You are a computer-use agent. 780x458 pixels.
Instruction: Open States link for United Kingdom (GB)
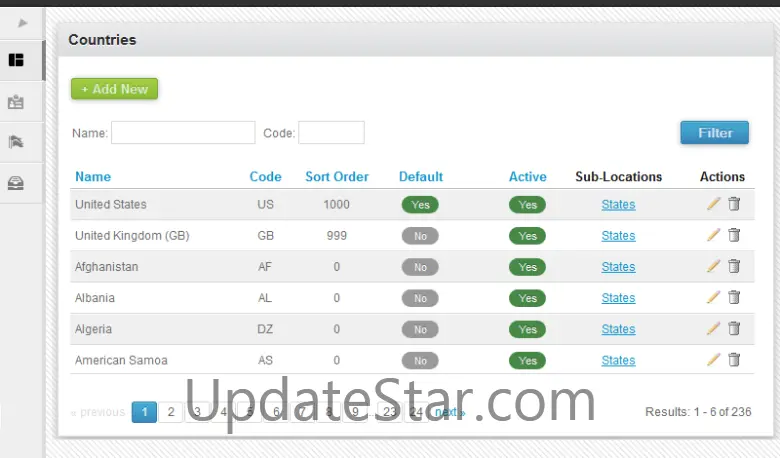tap(618, 236)
